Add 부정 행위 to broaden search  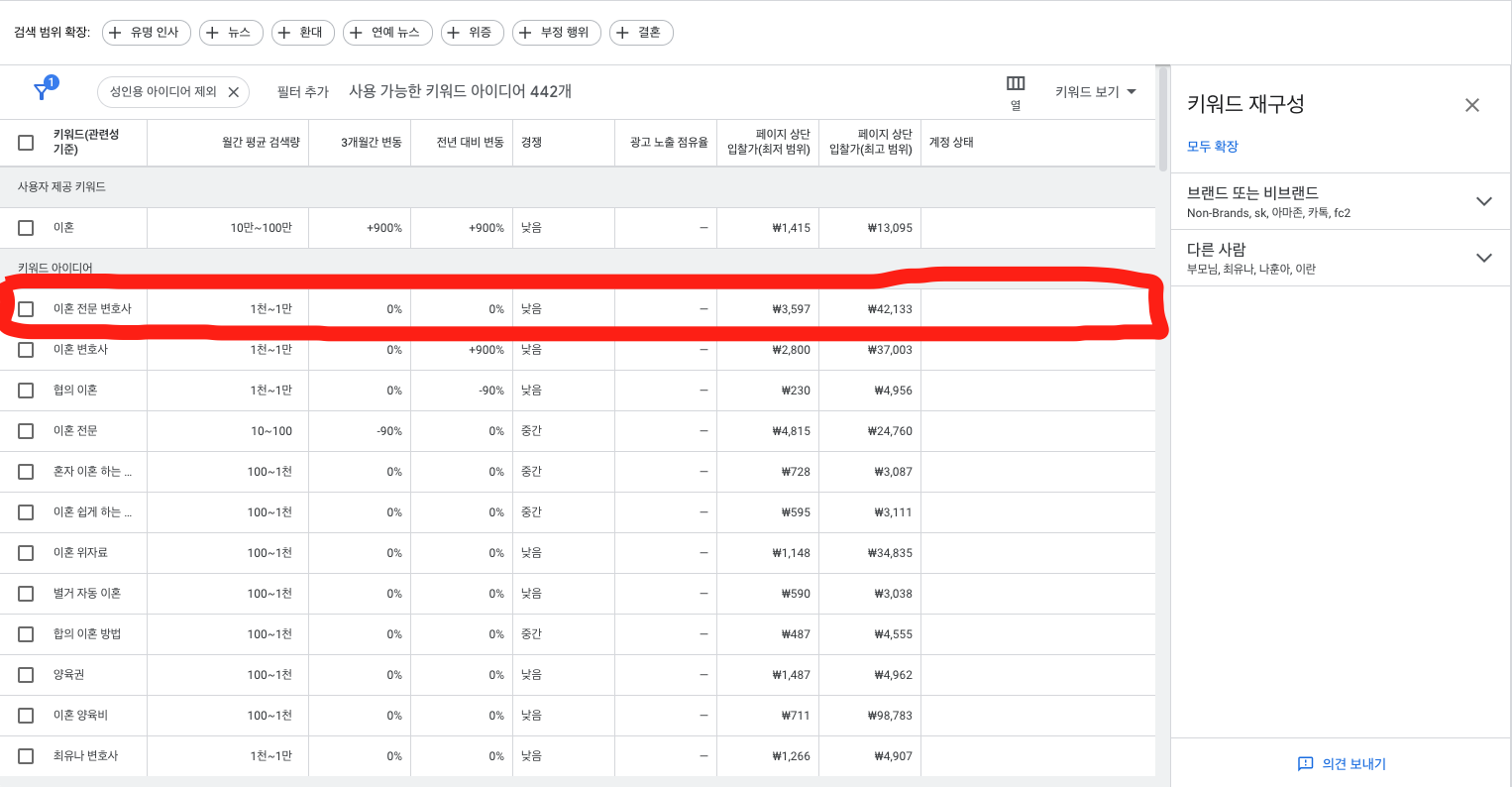tap(557, 33)
